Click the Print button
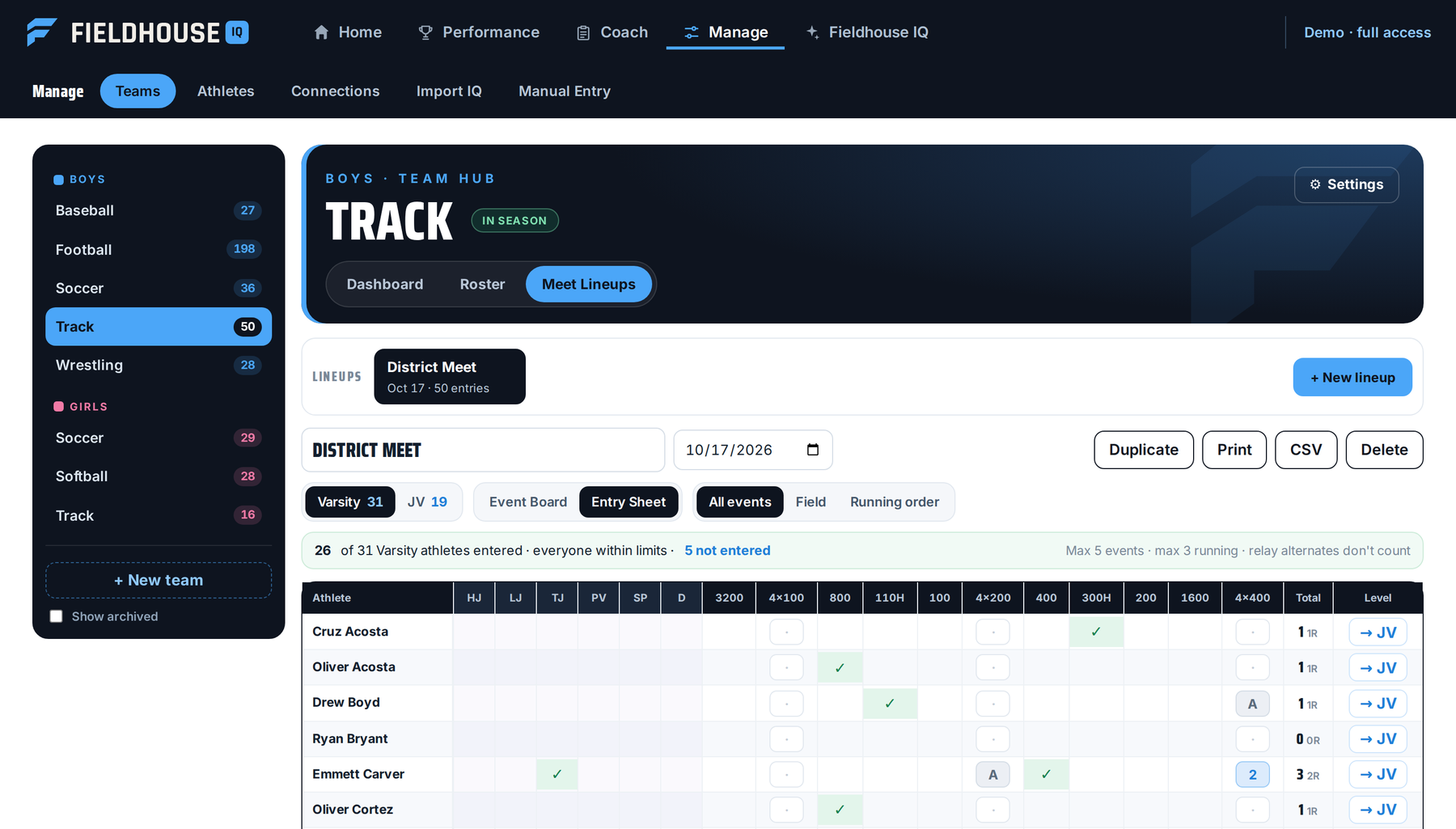Image resolution: width=1456 pixels, height=829 pixels. pos(1234,450)
